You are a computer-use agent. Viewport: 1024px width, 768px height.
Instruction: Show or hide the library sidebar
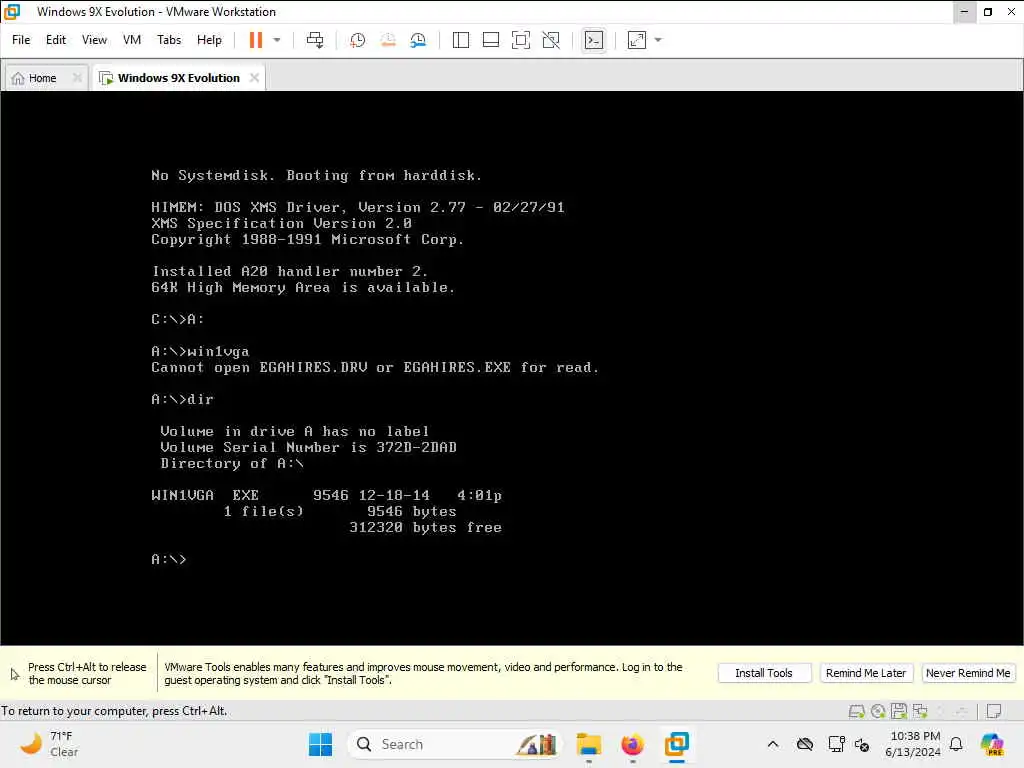[460, 40]
